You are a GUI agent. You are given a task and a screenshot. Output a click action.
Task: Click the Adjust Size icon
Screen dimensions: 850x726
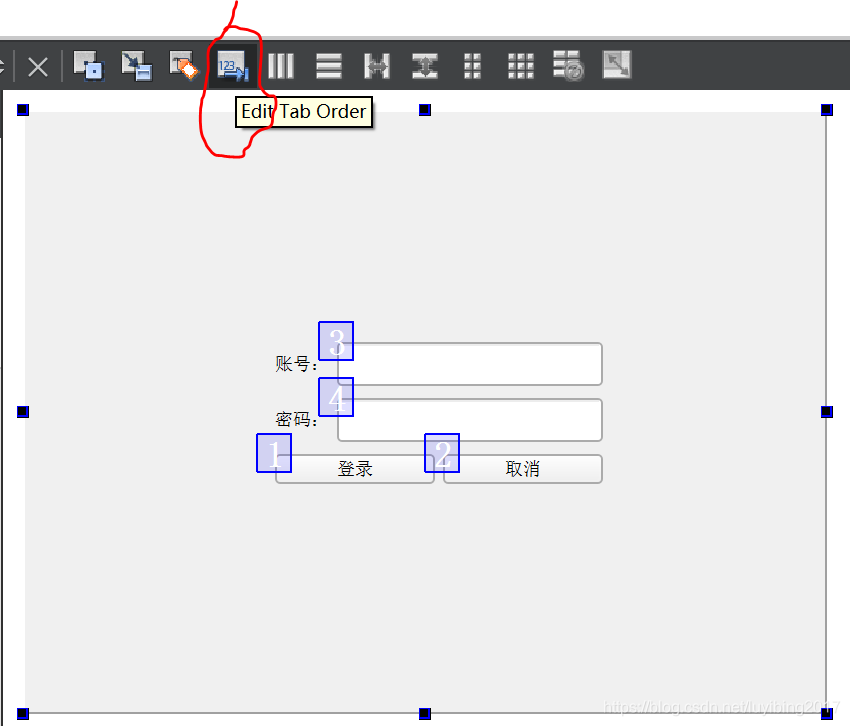[x=617, y=65]
